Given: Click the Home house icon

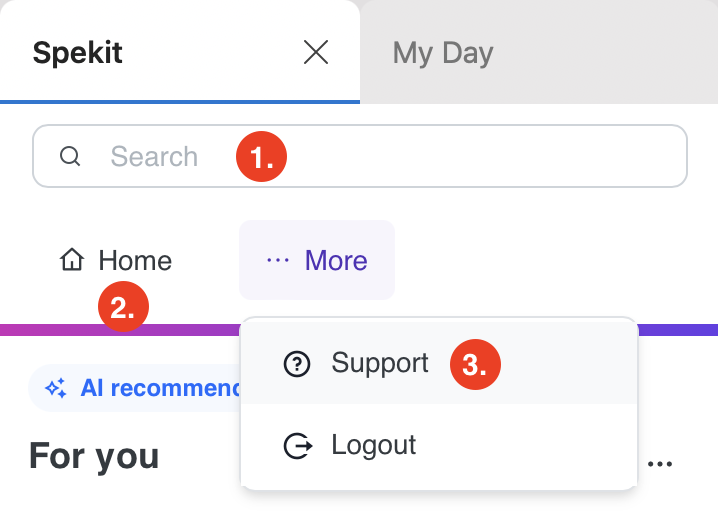Looking at the screenshot, I should click(72, 260).
